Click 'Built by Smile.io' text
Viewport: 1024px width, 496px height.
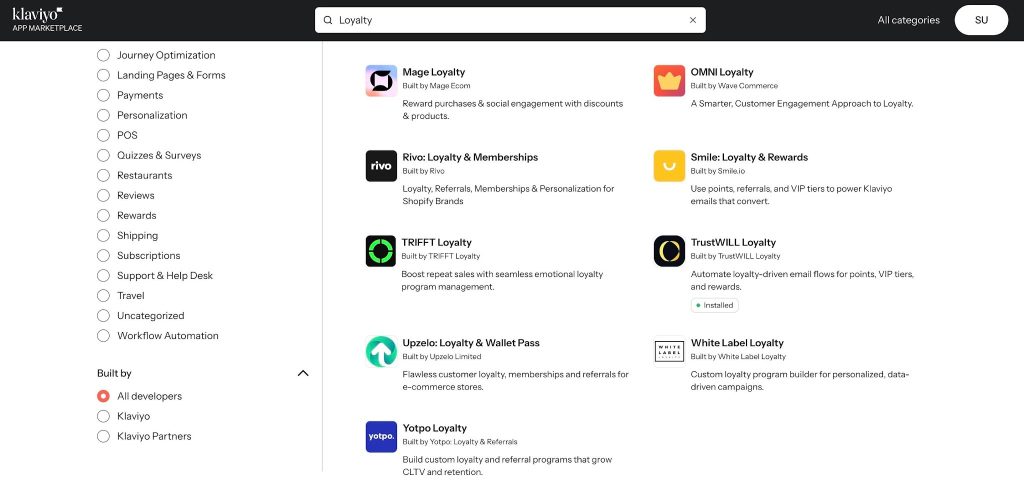(718, 171)
